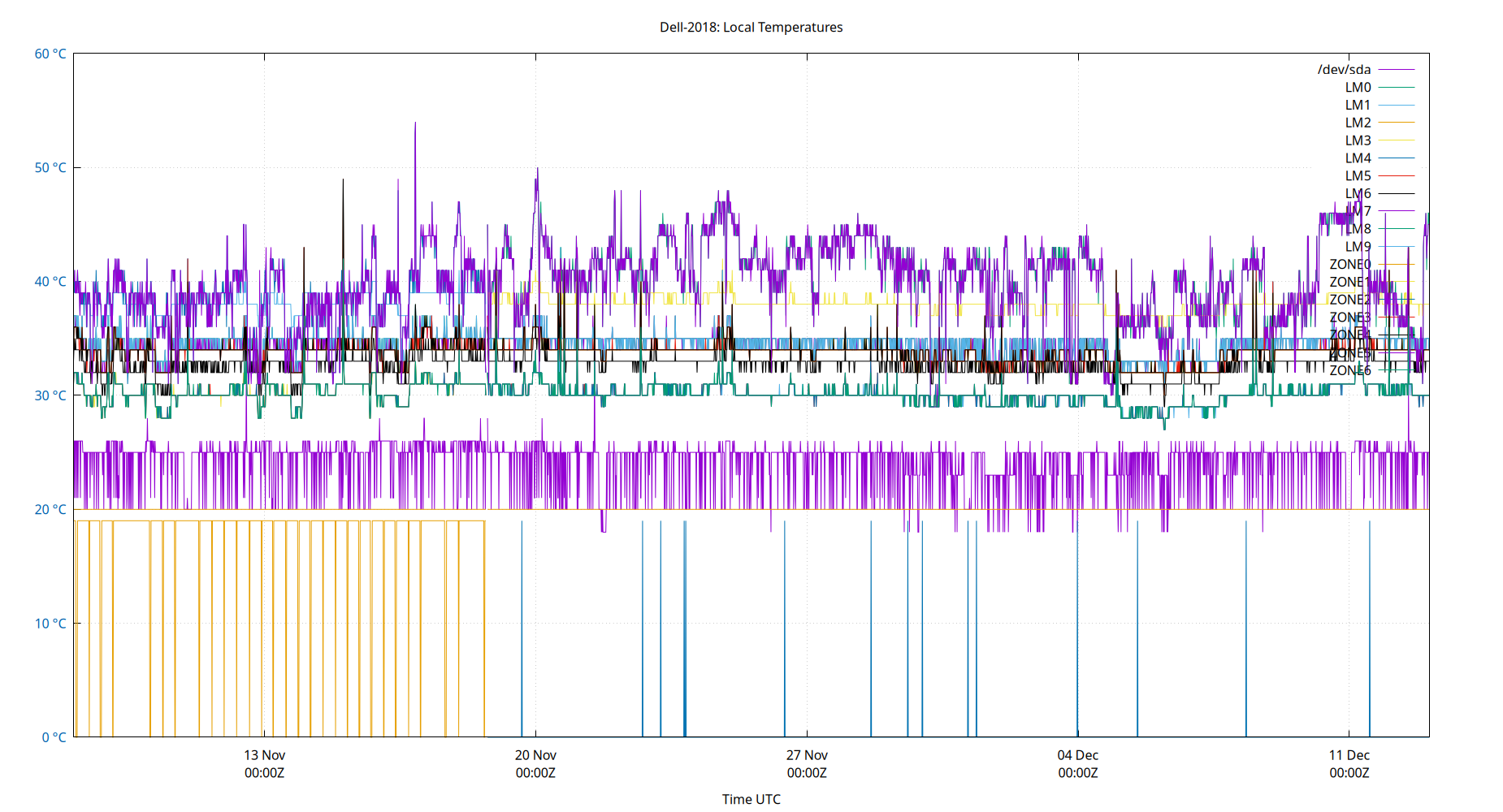
Task: Toggle the /dev/sda series in the legend
Action: 1345,69
